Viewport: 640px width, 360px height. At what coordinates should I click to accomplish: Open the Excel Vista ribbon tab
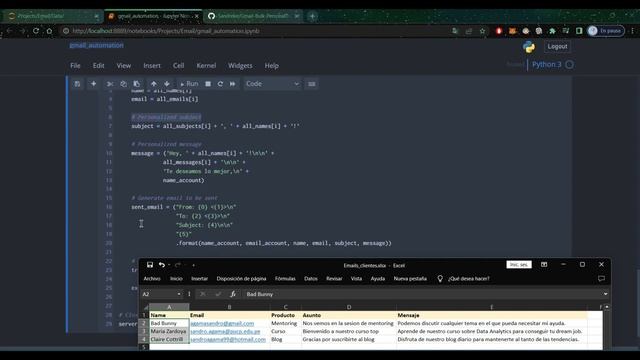point(356,278)
